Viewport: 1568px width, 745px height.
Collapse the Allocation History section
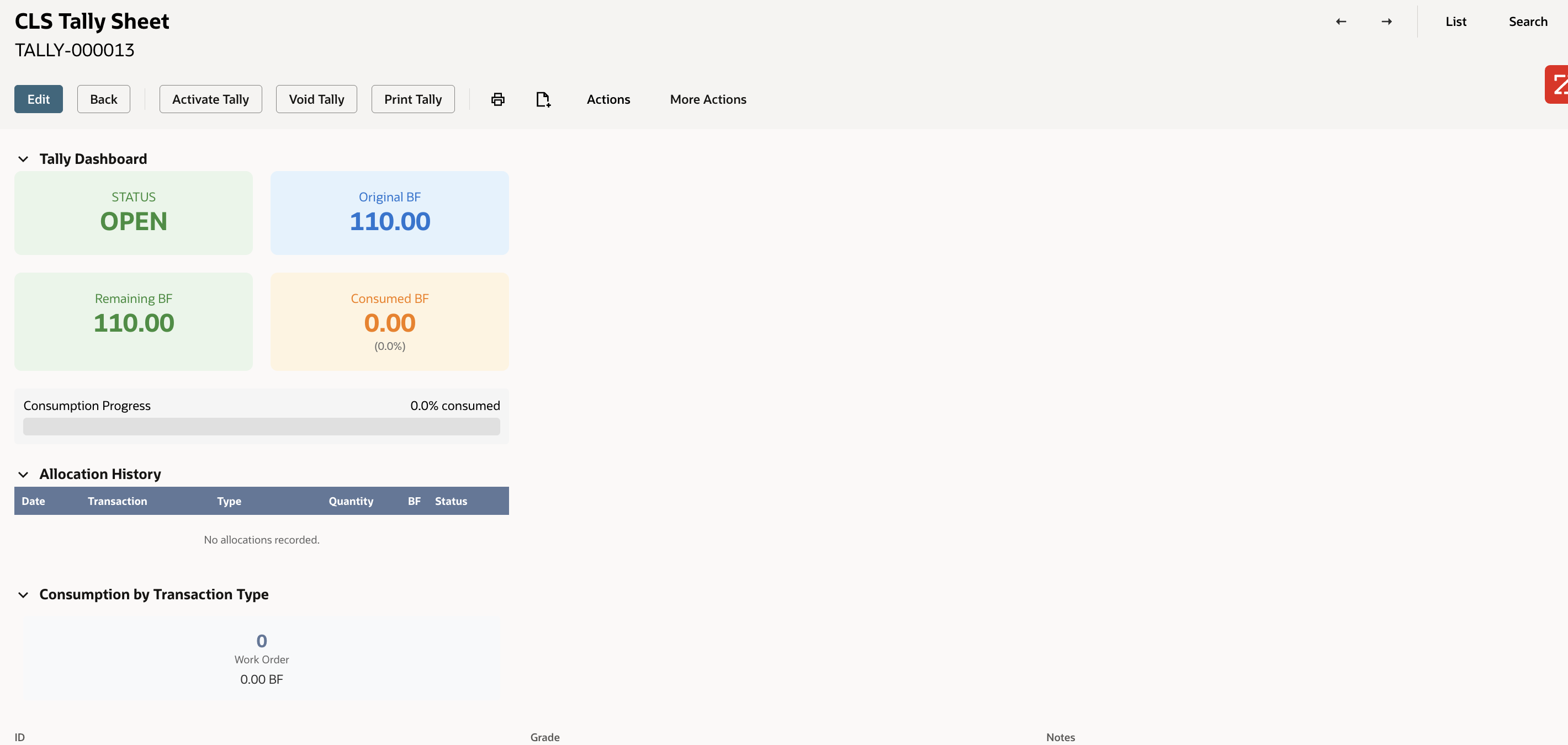click(23, 475)
